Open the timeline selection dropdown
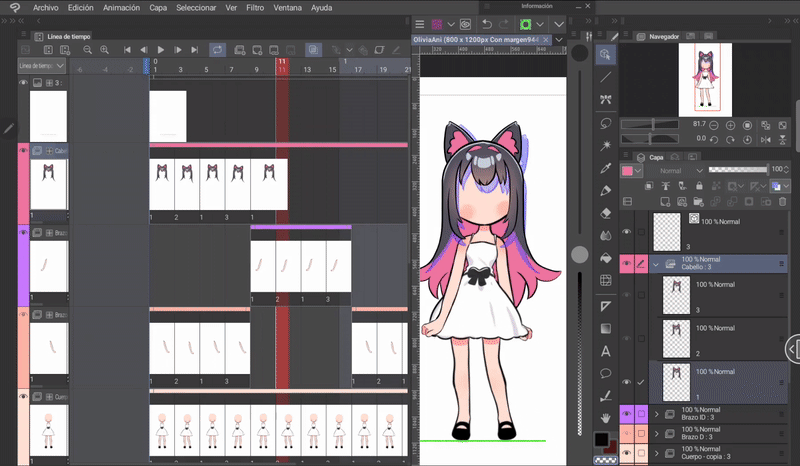This screenshot has width=800, height=466. [42, 65]
